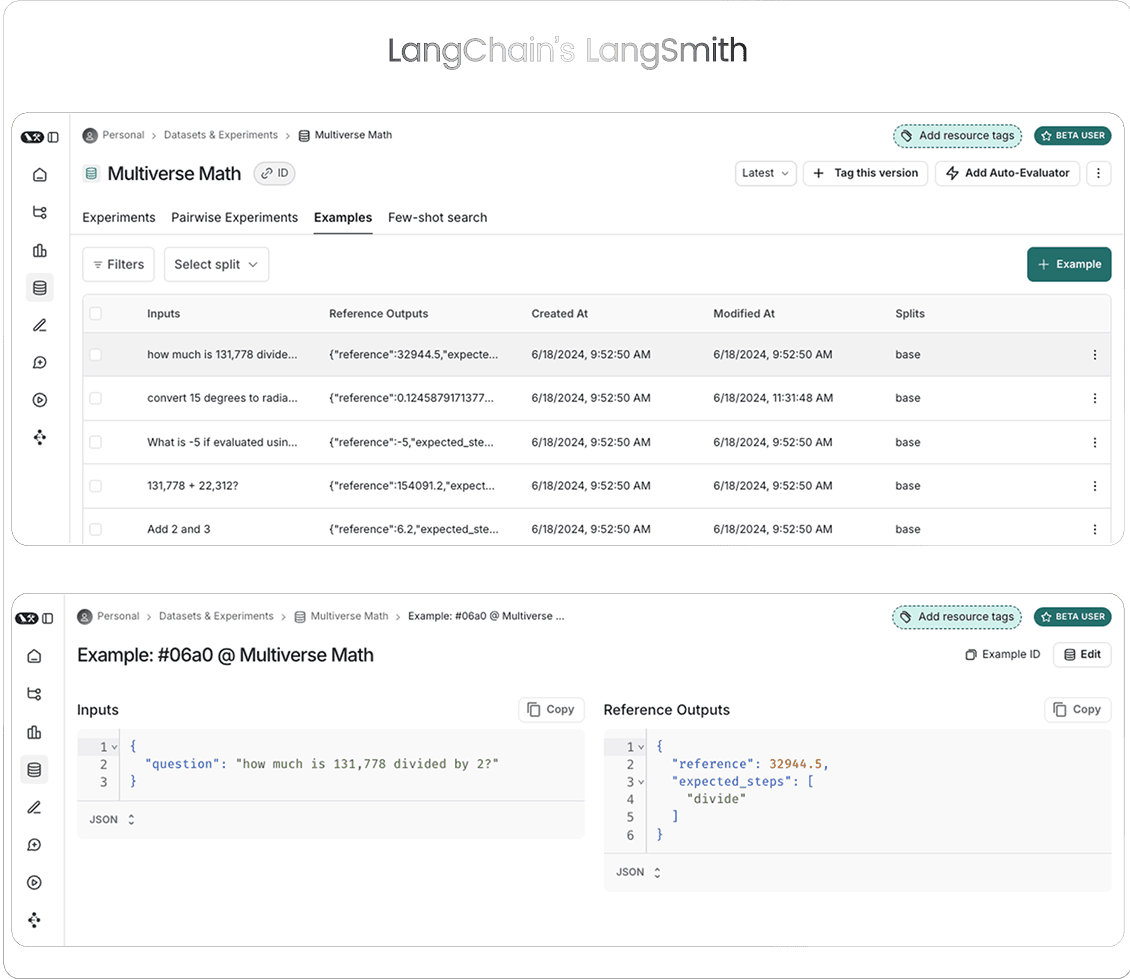This screenshot has width=1130, height=979.
Task: Check the 'Add 2 and 3' row
Action: [x=95, y=529]
